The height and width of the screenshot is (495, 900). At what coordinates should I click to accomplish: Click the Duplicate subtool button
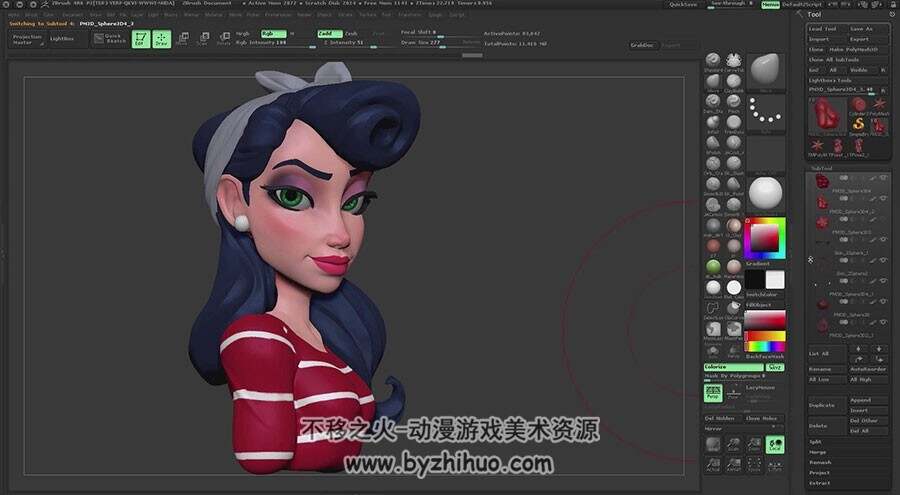(826, 405)
